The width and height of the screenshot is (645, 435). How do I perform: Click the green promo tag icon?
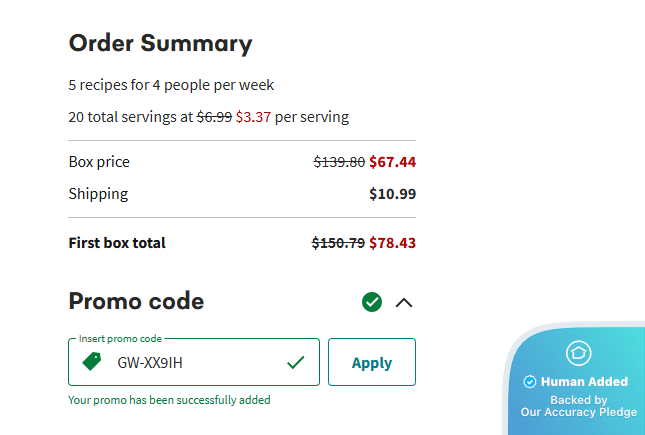[92, 362]
